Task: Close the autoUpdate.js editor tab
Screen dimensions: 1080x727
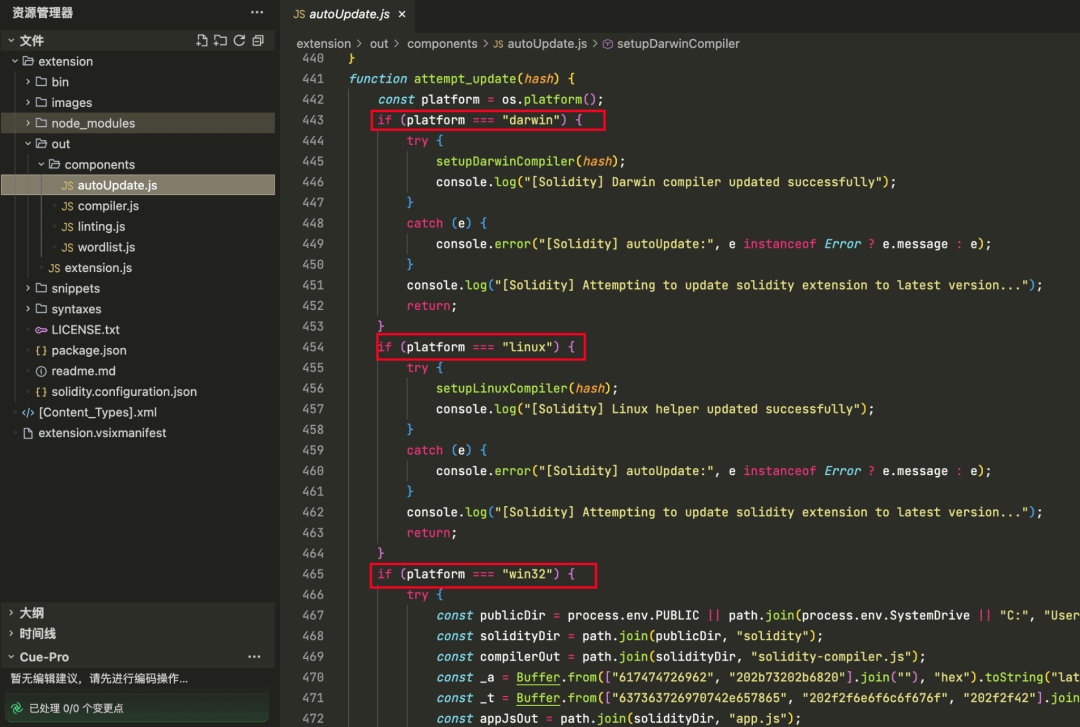Action: pyautogui.click(x=402, y=14)
